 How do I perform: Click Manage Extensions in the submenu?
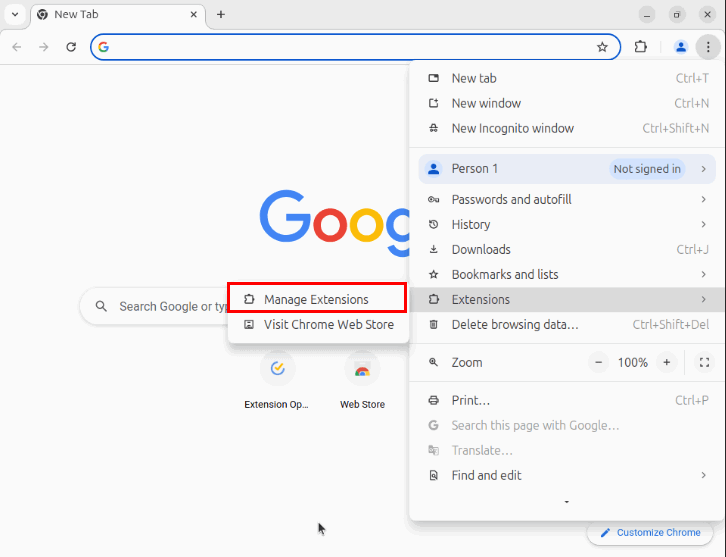(317, 300)
